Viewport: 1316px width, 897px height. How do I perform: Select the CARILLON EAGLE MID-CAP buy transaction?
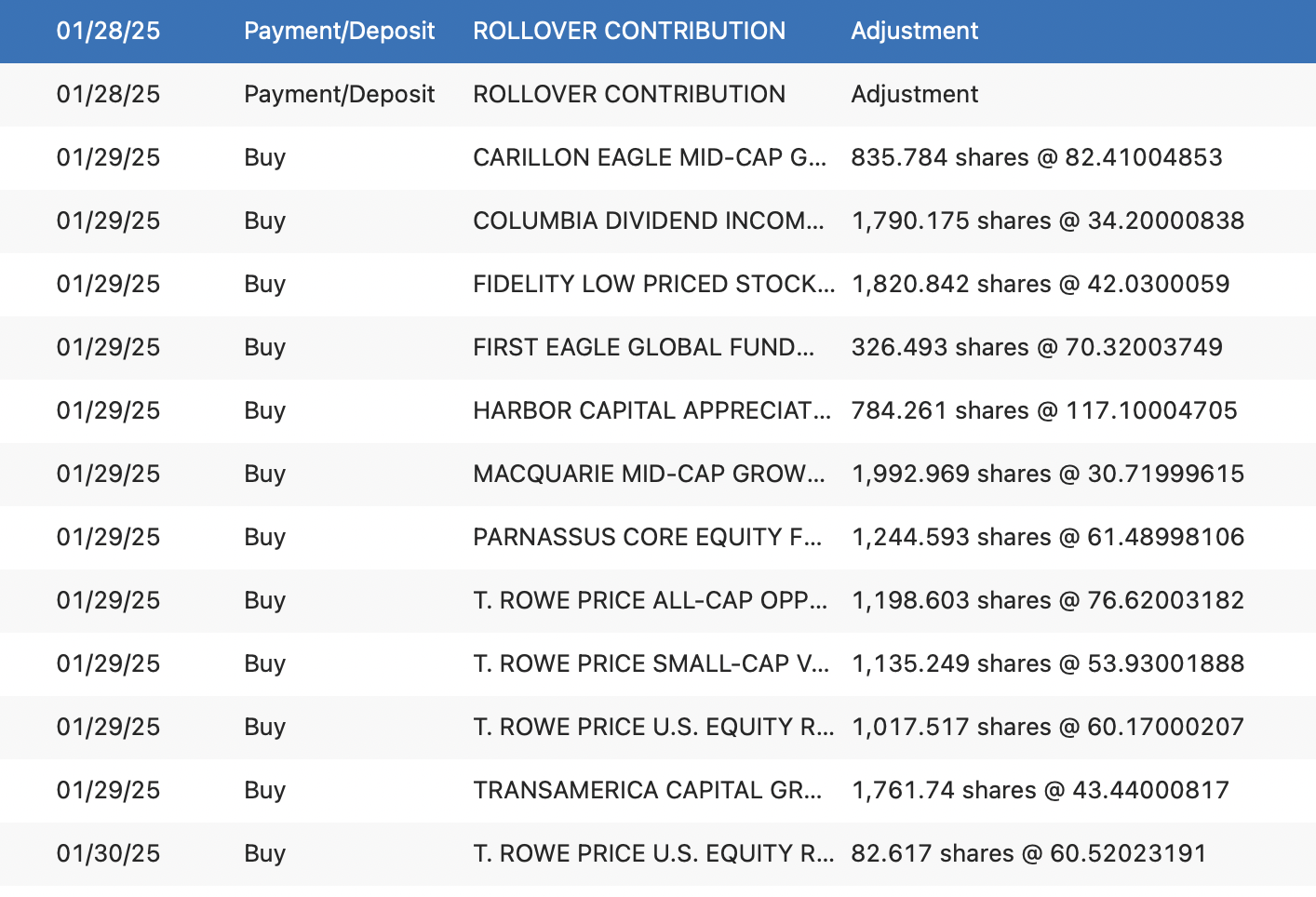658,158
